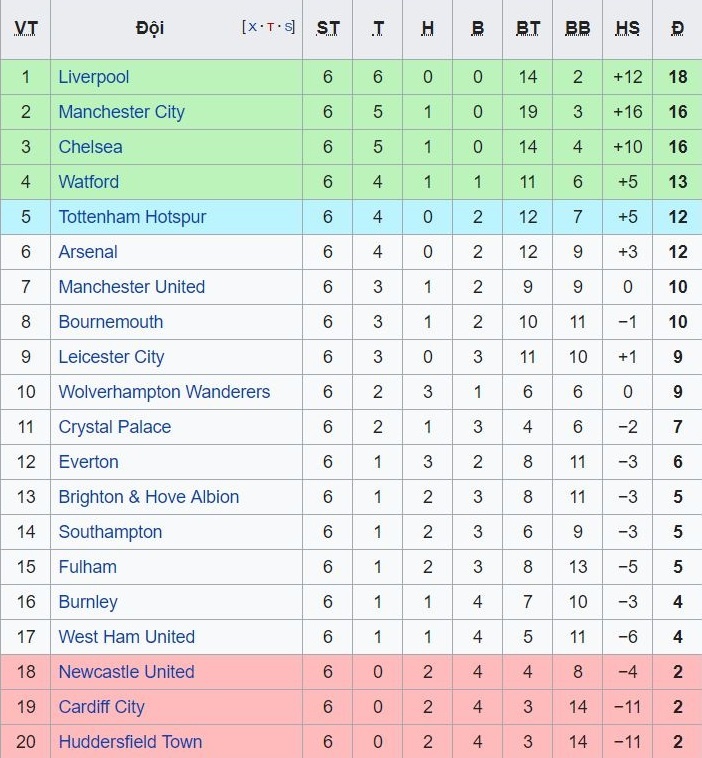Open Brighton & Hove Albion link
This screenshot has height=758, width=702.
(x=148, y=497)
